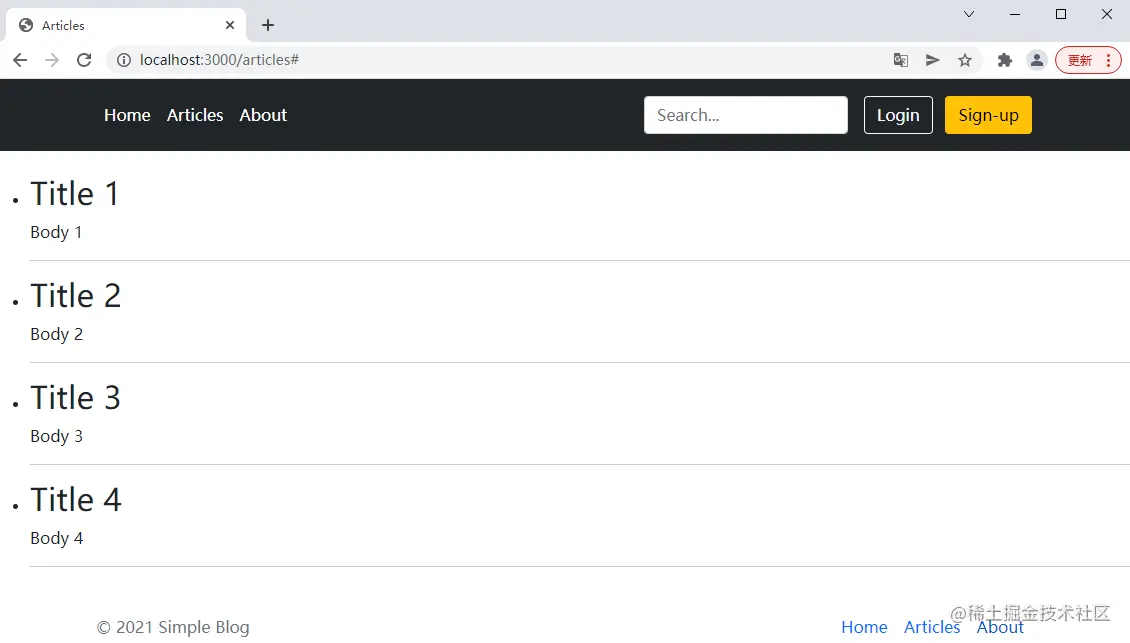This screenshot has width=1130, height=643.
Task: Click the Login button
Action: (898, 115)
